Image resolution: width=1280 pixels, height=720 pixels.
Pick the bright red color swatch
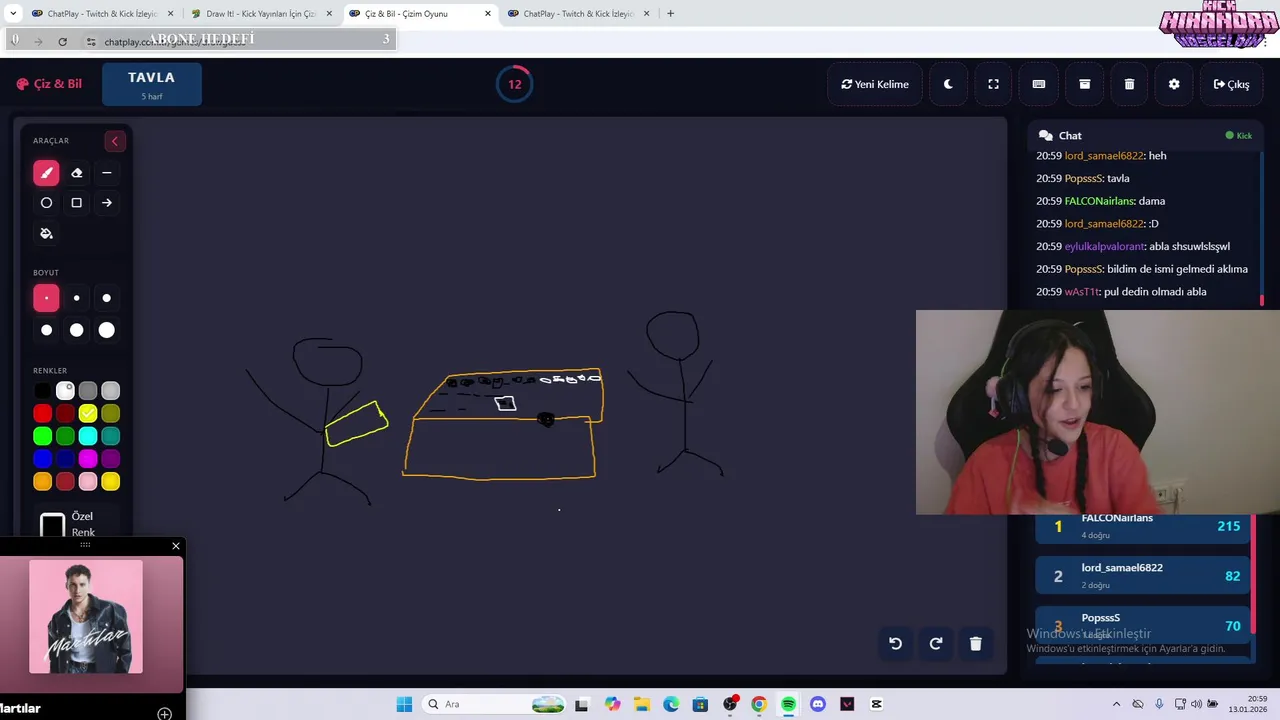tap(42, 413)
